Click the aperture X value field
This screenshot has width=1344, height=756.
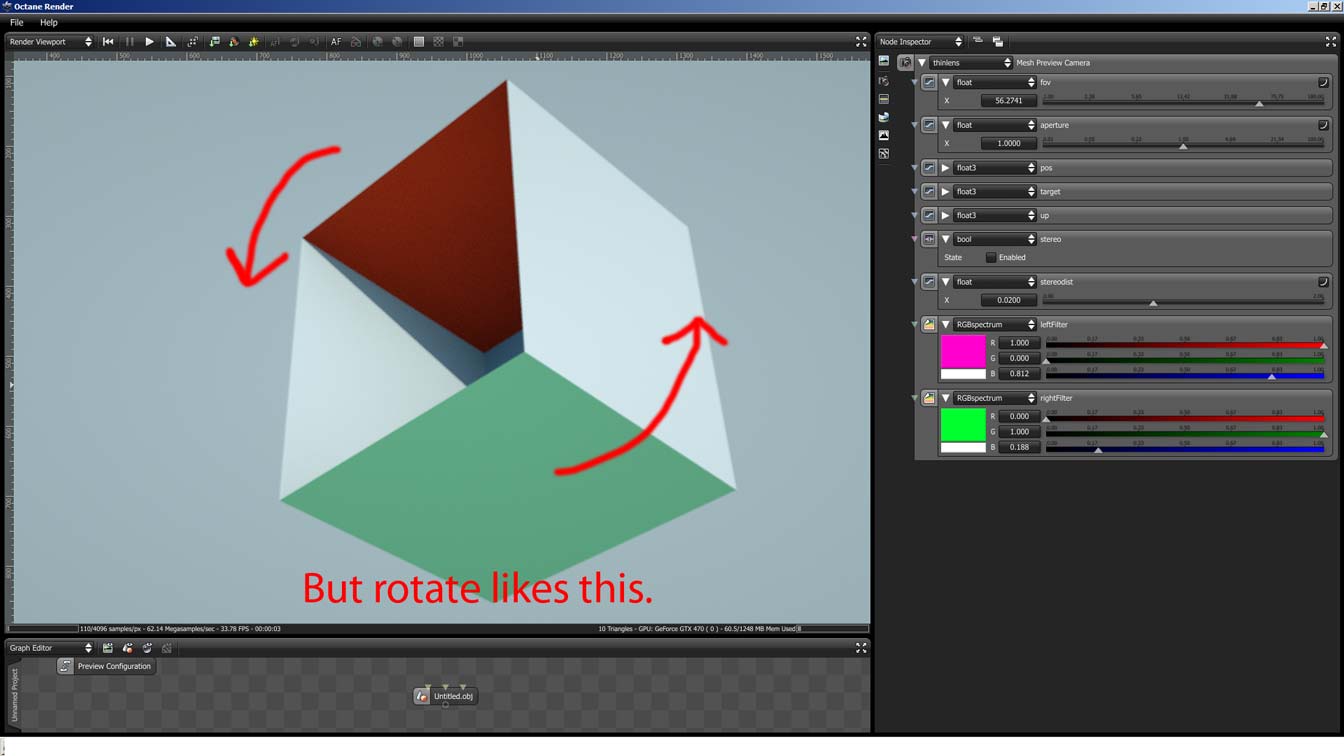click(1008, 143)
